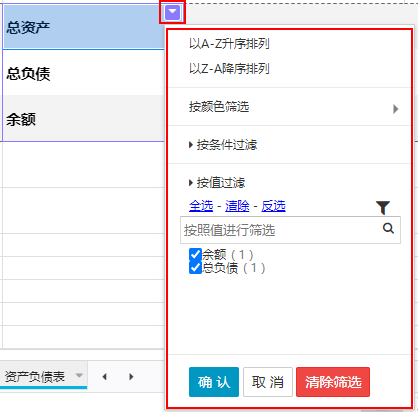Click the next sheet right arrow
The width and height of the screenshot is (418, 412).
click(x=131, y=377)
